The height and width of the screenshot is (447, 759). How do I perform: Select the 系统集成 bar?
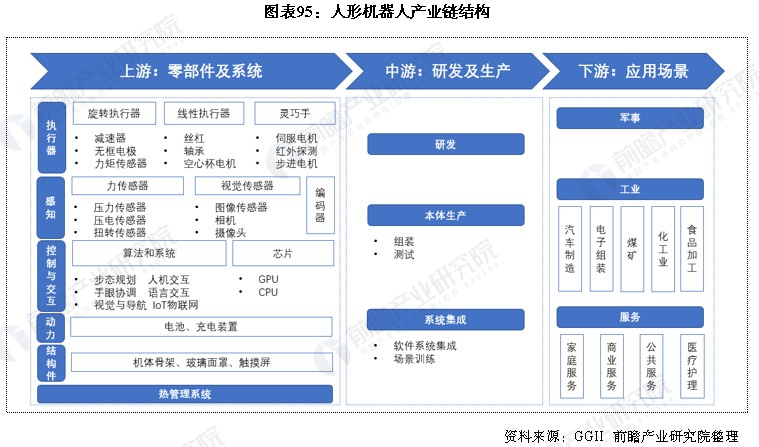[x=446, y=320]
